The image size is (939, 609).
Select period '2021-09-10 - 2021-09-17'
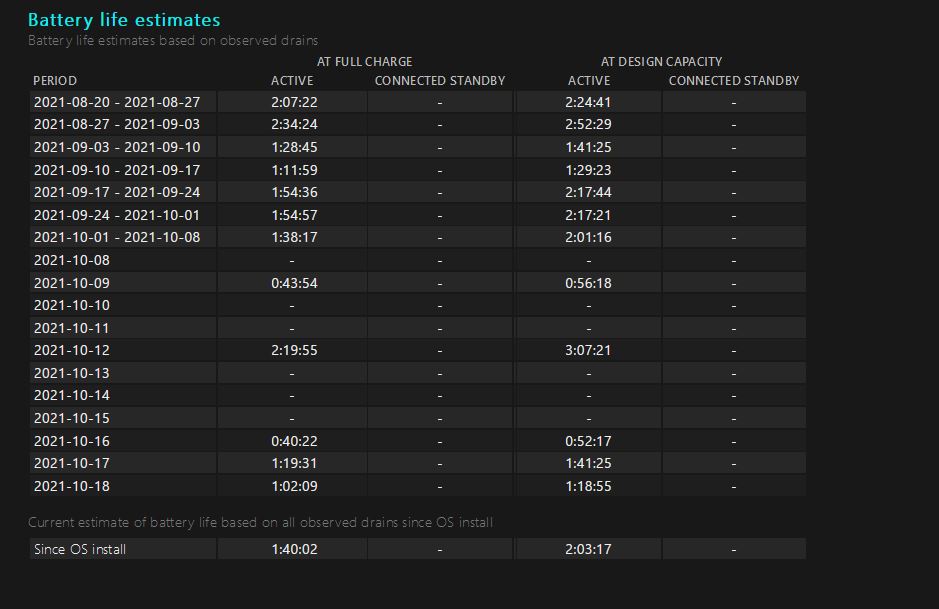tap(117, 169)
